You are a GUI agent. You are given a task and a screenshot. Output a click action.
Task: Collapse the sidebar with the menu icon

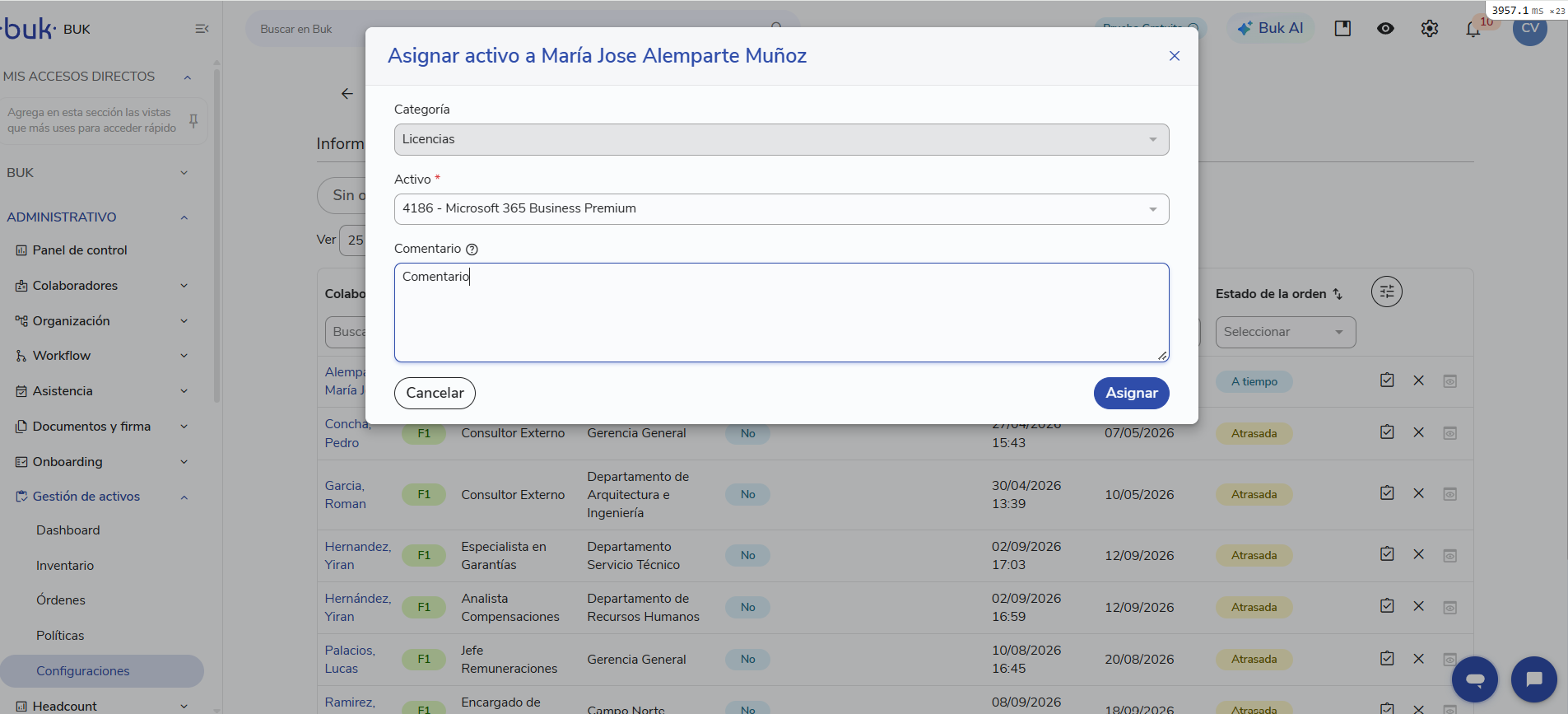202,29
